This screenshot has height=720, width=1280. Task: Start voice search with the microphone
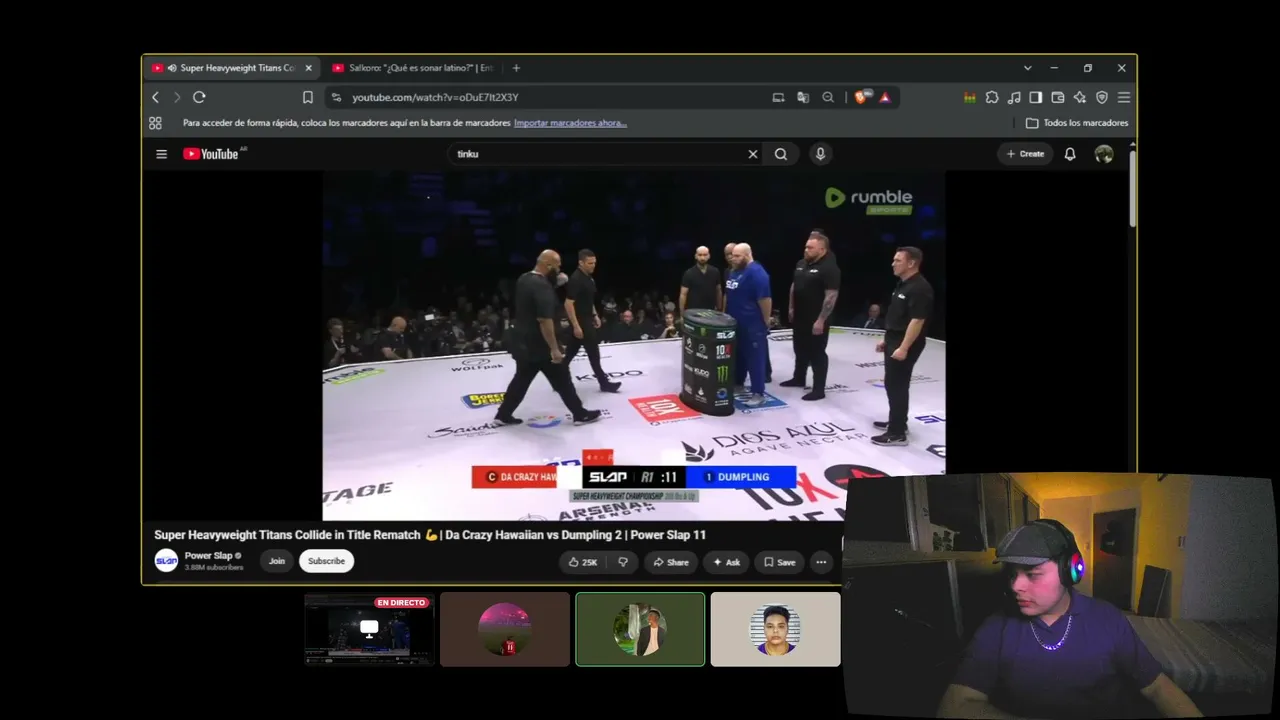(820, 154)
